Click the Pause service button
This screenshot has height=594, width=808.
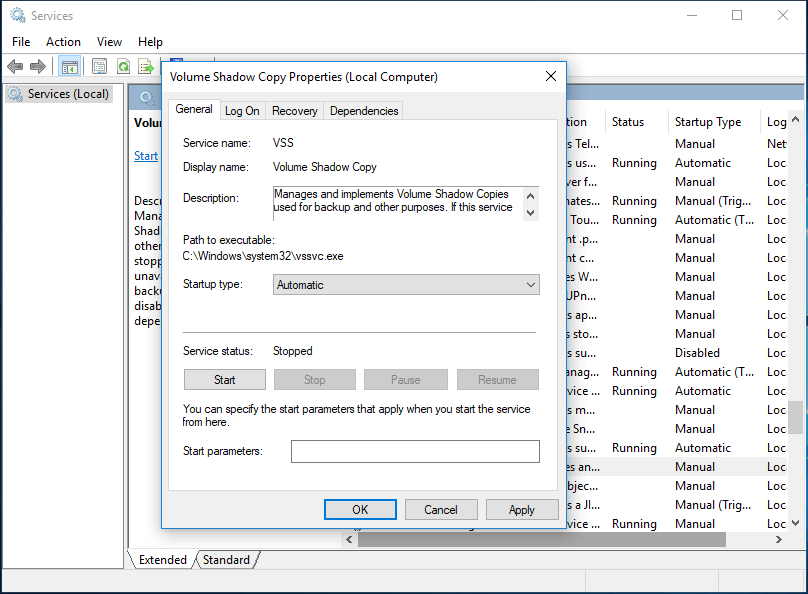406,380
